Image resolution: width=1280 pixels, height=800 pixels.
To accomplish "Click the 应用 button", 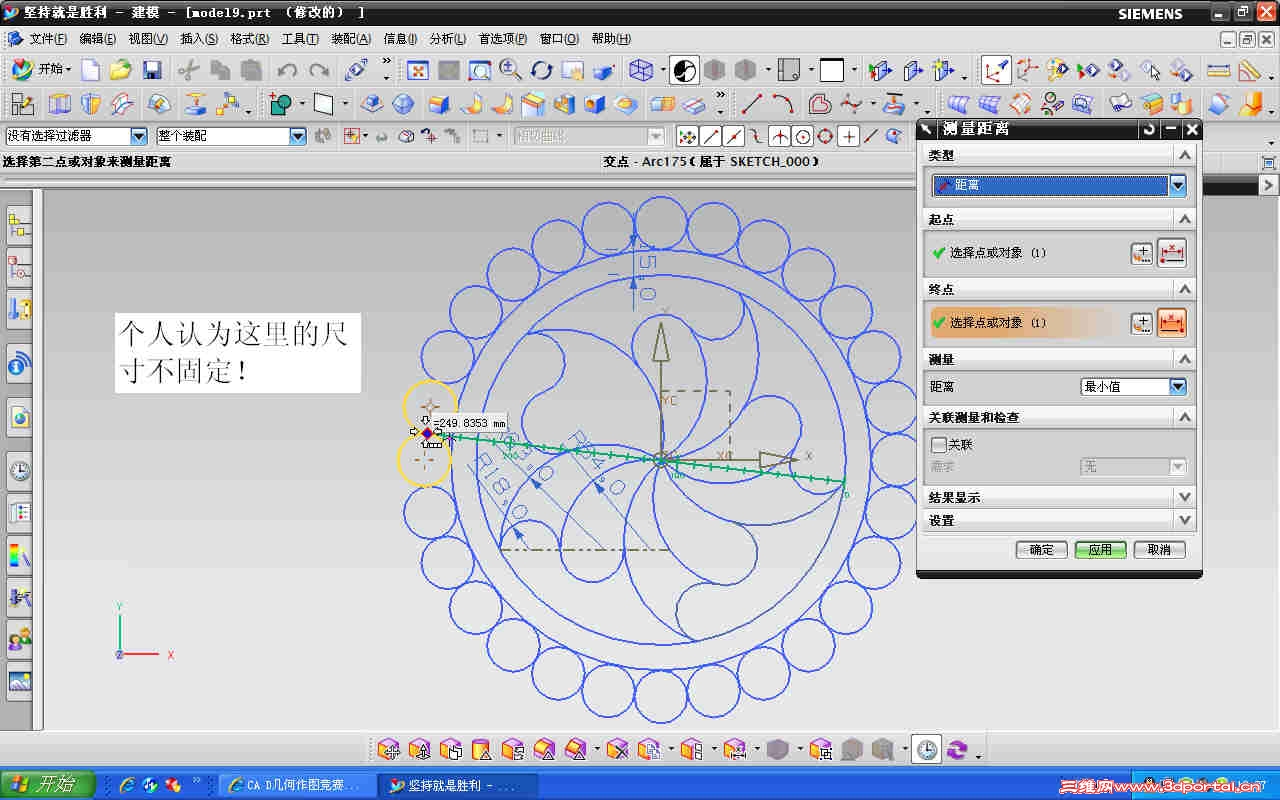I will (1100, 550).
